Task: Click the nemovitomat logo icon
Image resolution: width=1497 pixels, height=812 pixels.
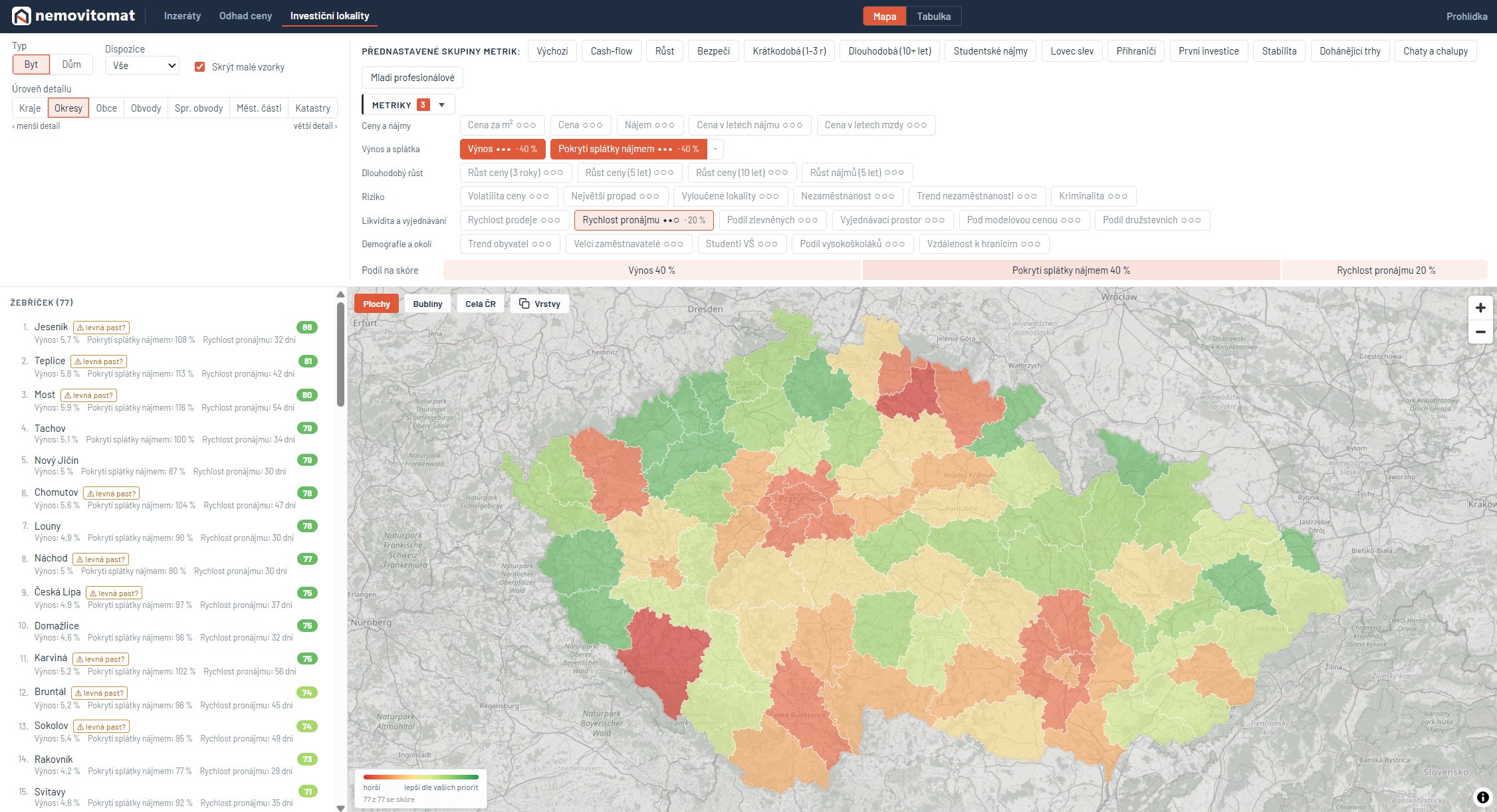Action: tap(21, 16)
